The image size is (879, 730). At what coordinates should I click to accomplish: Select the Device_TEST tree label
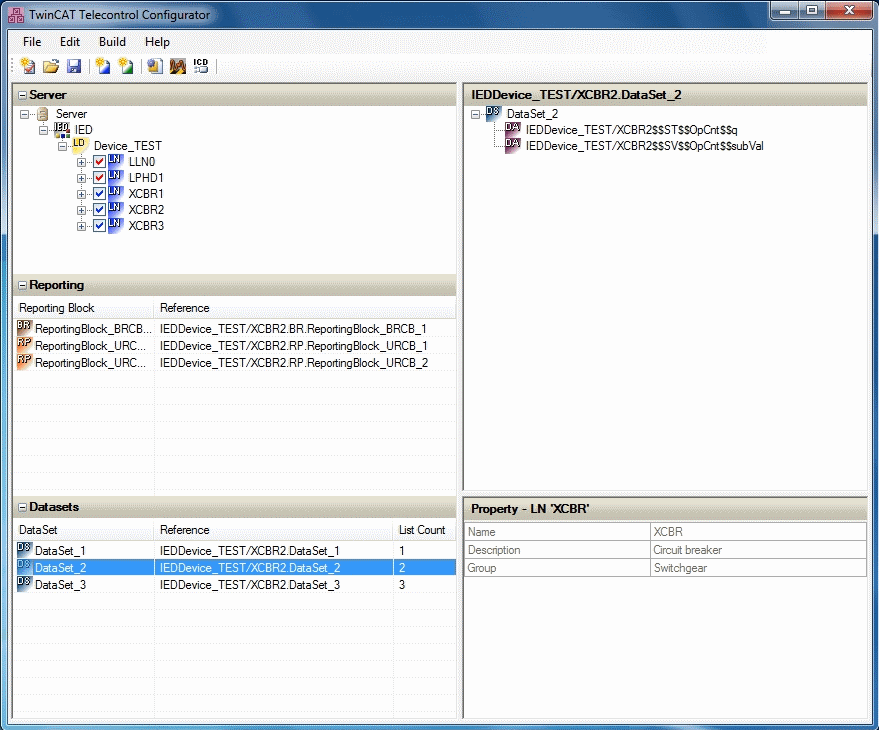pyautogui.click(x=128, y=146)
